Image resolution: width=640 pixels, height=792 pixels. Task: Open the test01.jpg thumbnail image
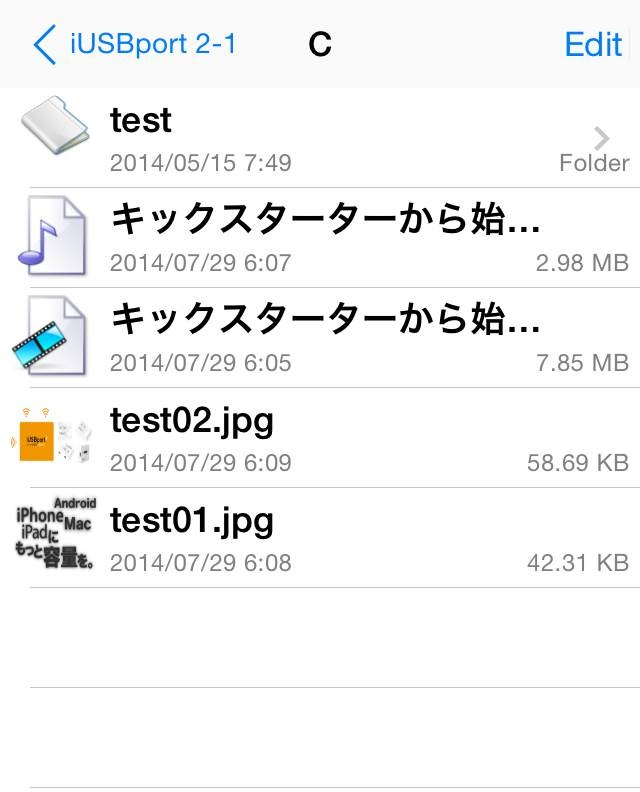tap(55, 533)
